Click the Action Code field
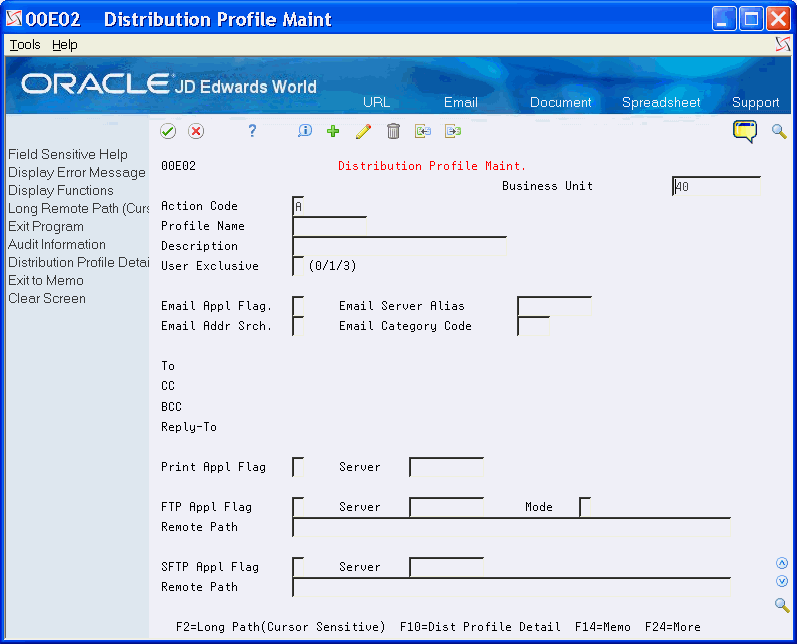 [298, 206]
